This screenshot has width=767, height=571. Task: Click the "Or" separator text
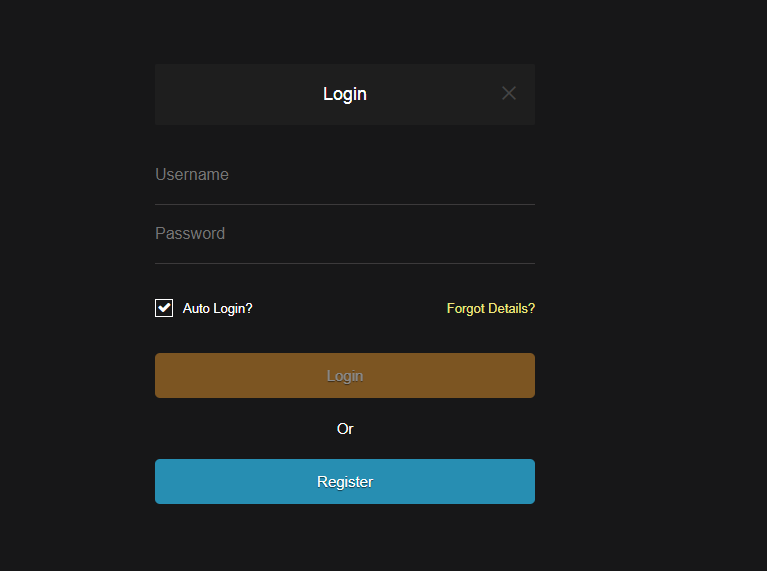coord(345,429)
